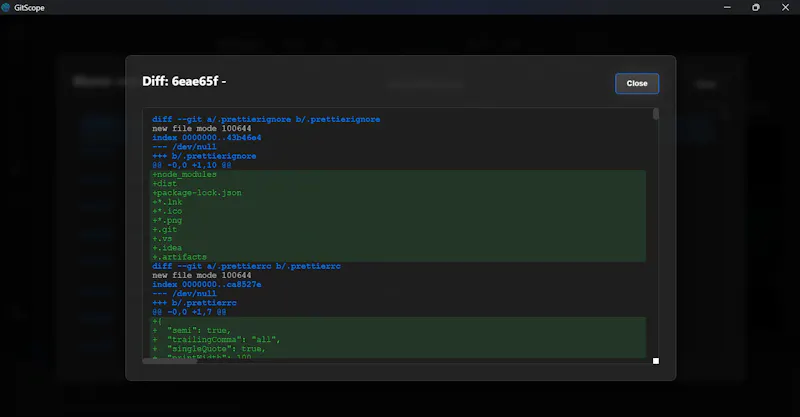Close the GitScope window
The image size is (800, 417).
coord(785,7)
